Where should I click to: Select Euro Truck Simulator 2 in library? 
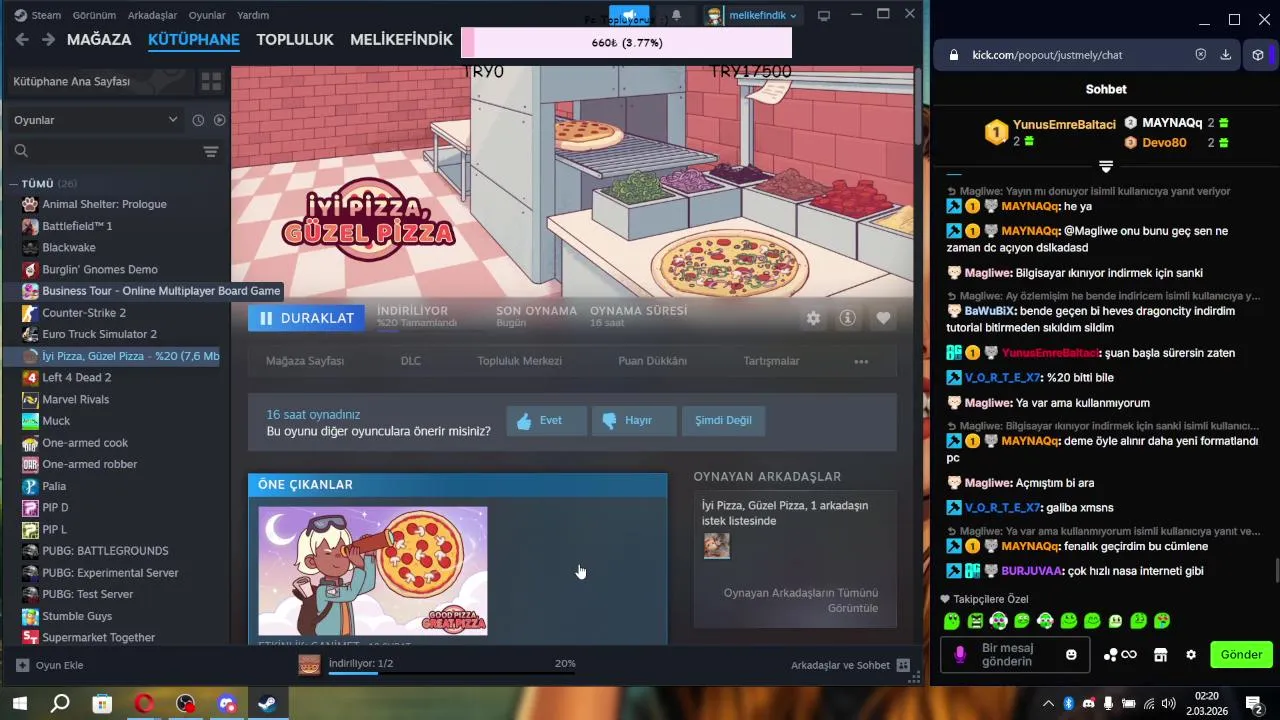99,334
